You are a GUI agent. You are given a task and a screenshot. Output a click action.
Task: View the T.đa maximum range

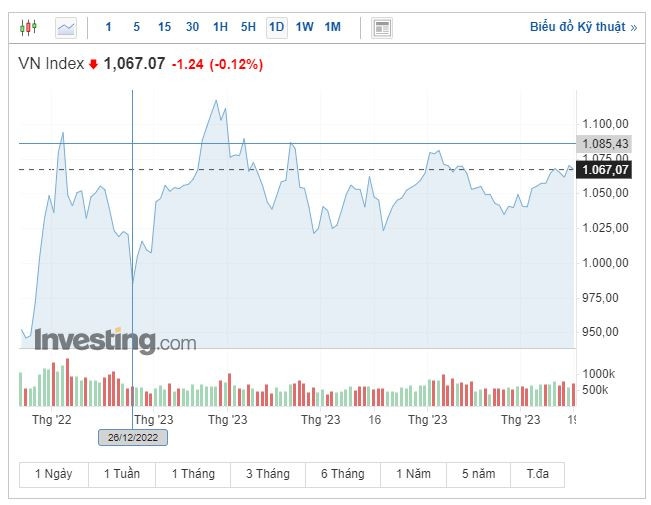(x=537, y=474)
